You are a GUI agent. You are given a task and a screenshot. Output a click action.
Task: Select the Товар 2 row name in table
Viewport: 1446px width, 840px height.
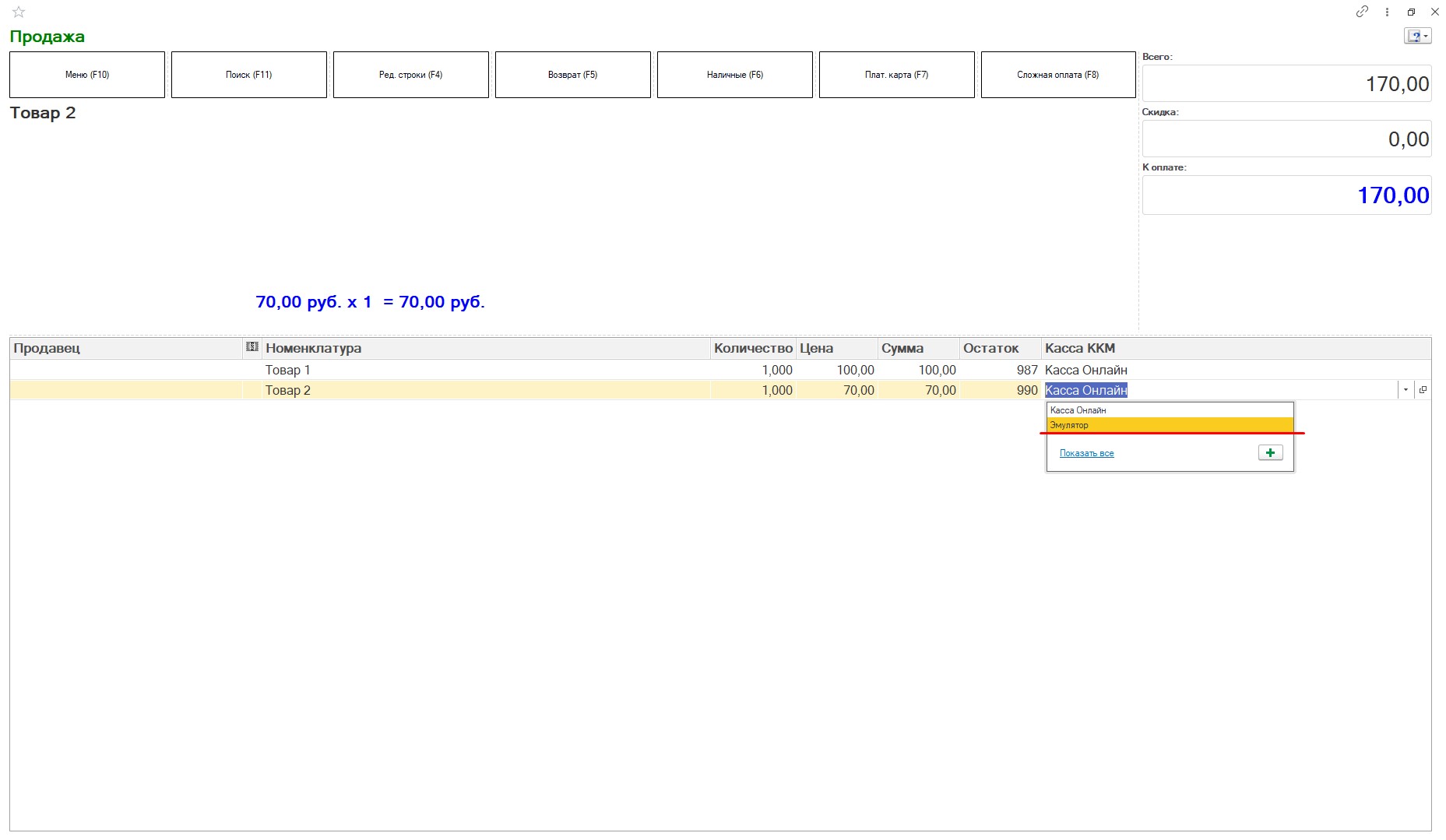[x=287, y=390]
